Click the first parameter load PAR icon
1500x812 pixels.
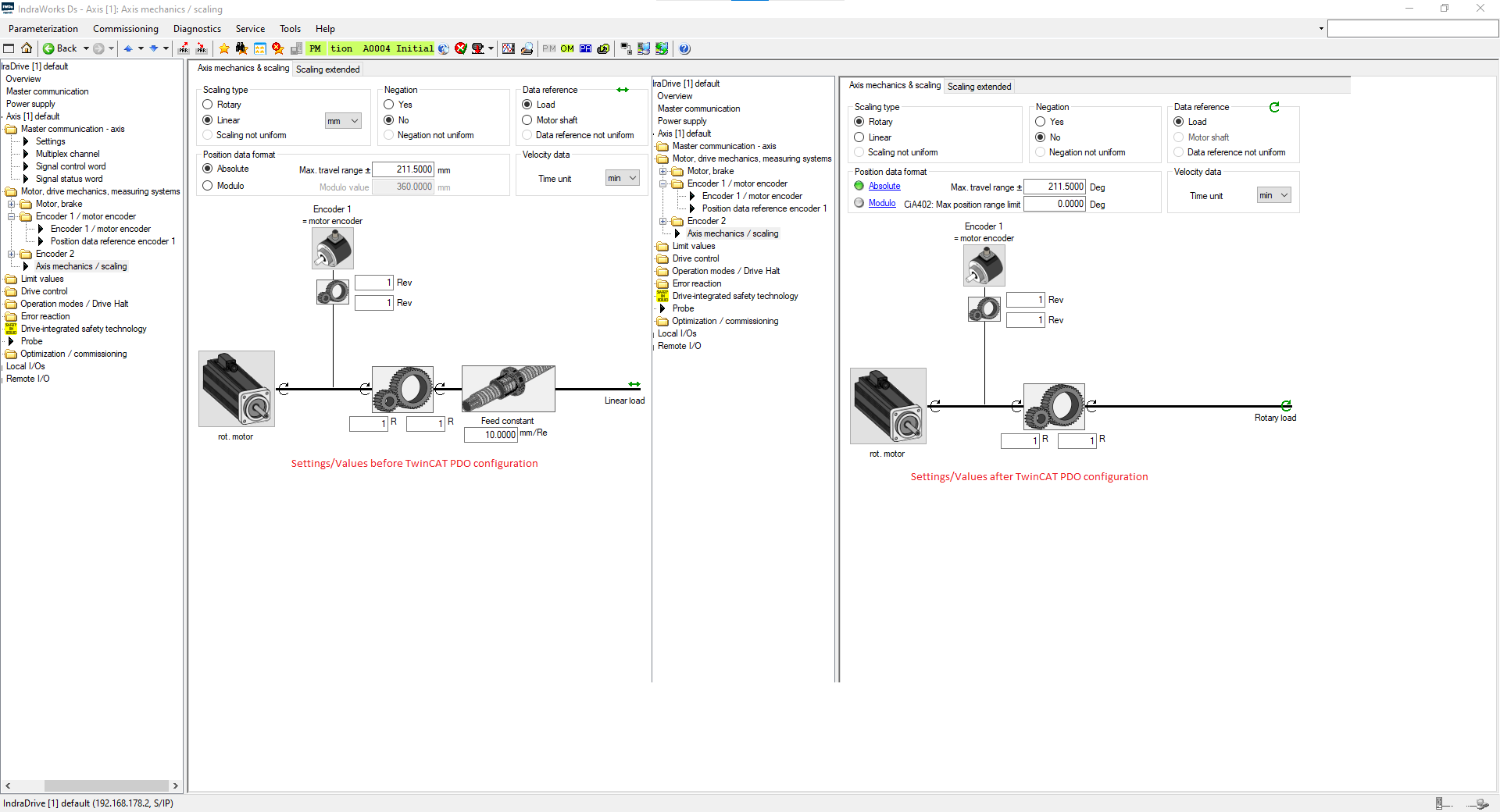[x=184, y=48]
